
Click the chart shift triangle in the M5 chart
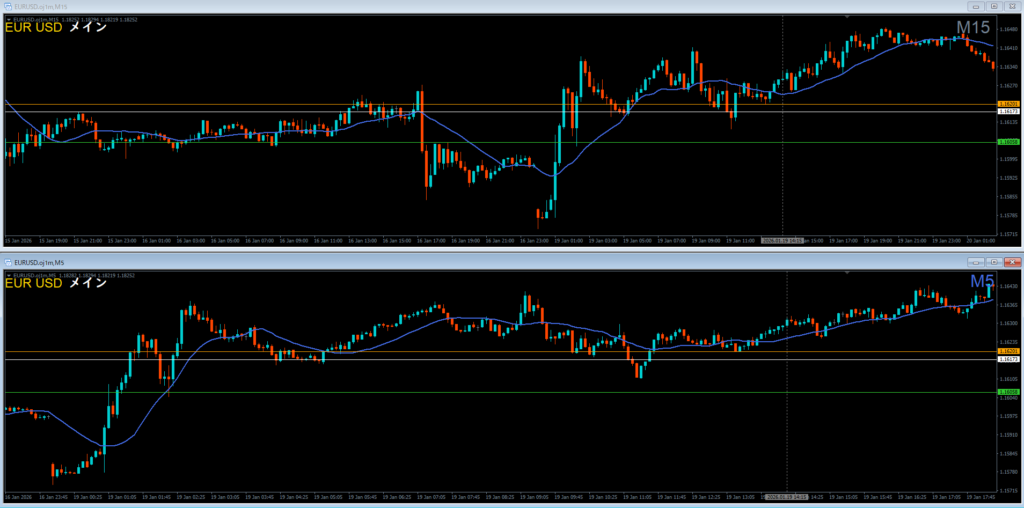846,272
